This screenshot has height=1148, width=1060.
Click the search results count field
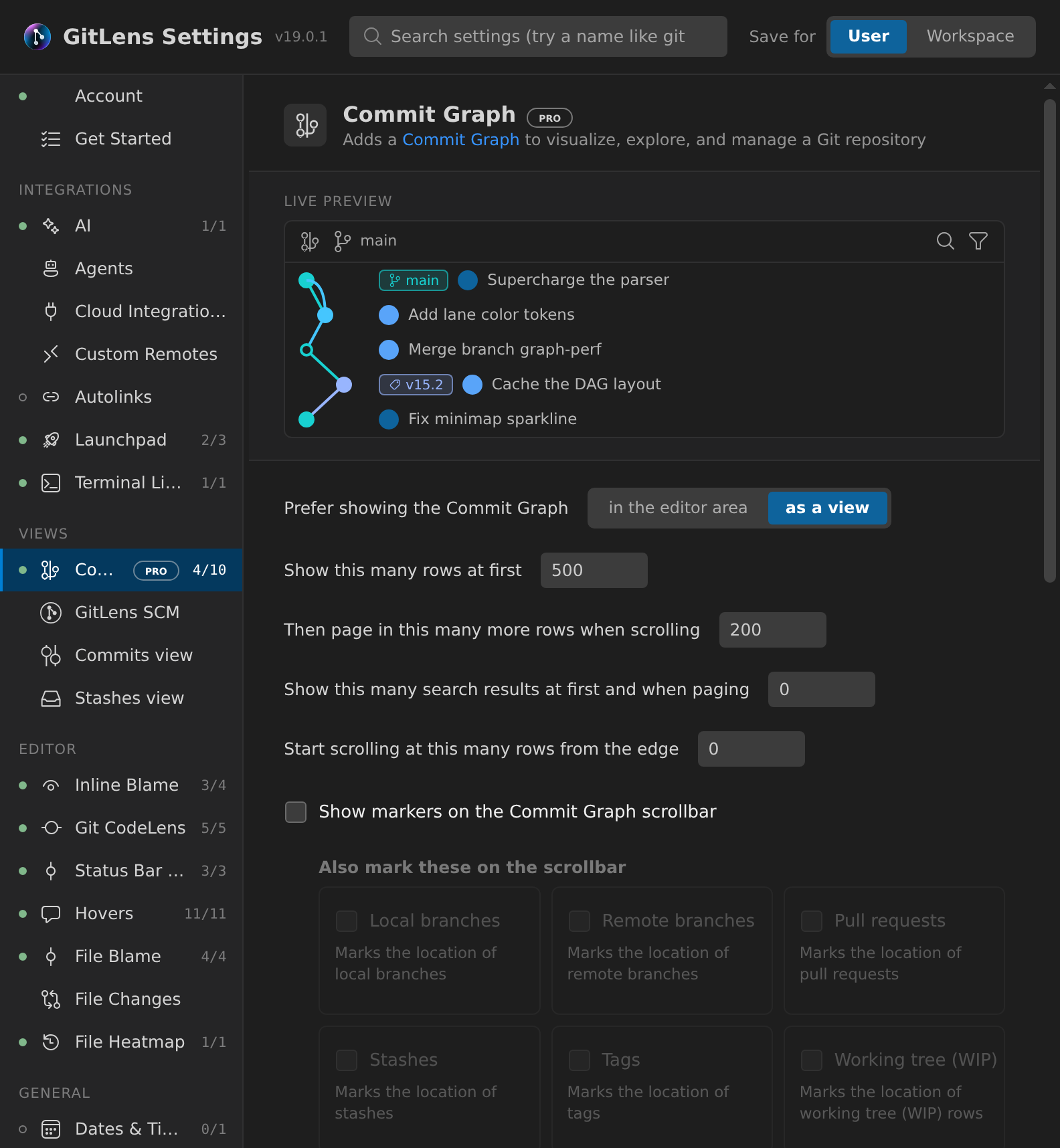coord(822,689)
